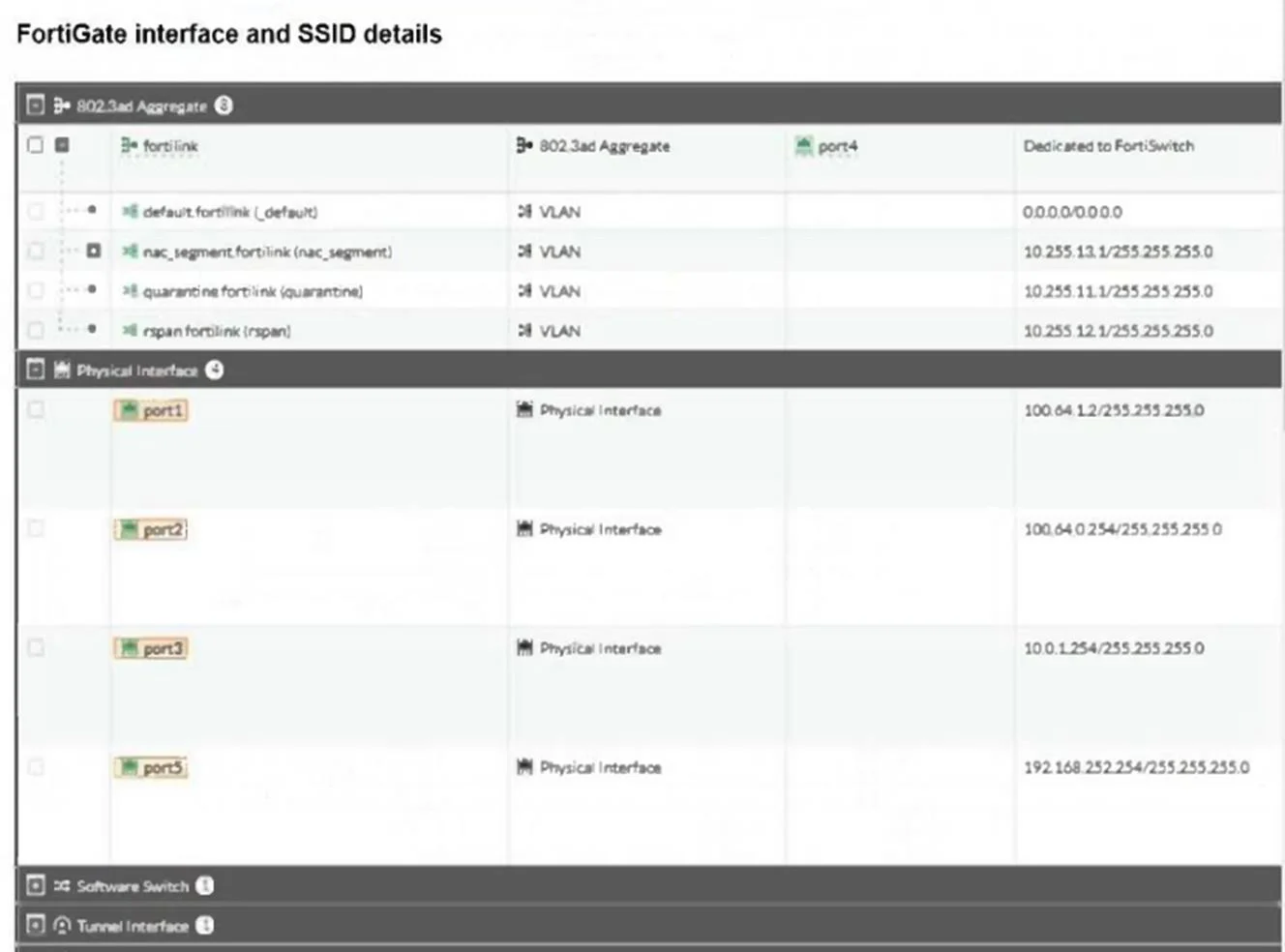The image size is (1285, 952).
Task: Tick the port3 row checkbox
Action: [x=36, y=647]
